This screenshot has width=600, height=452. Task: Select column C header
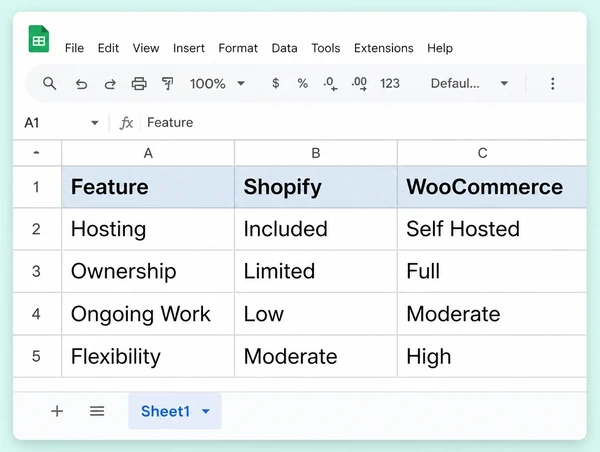tap(492, 153)
